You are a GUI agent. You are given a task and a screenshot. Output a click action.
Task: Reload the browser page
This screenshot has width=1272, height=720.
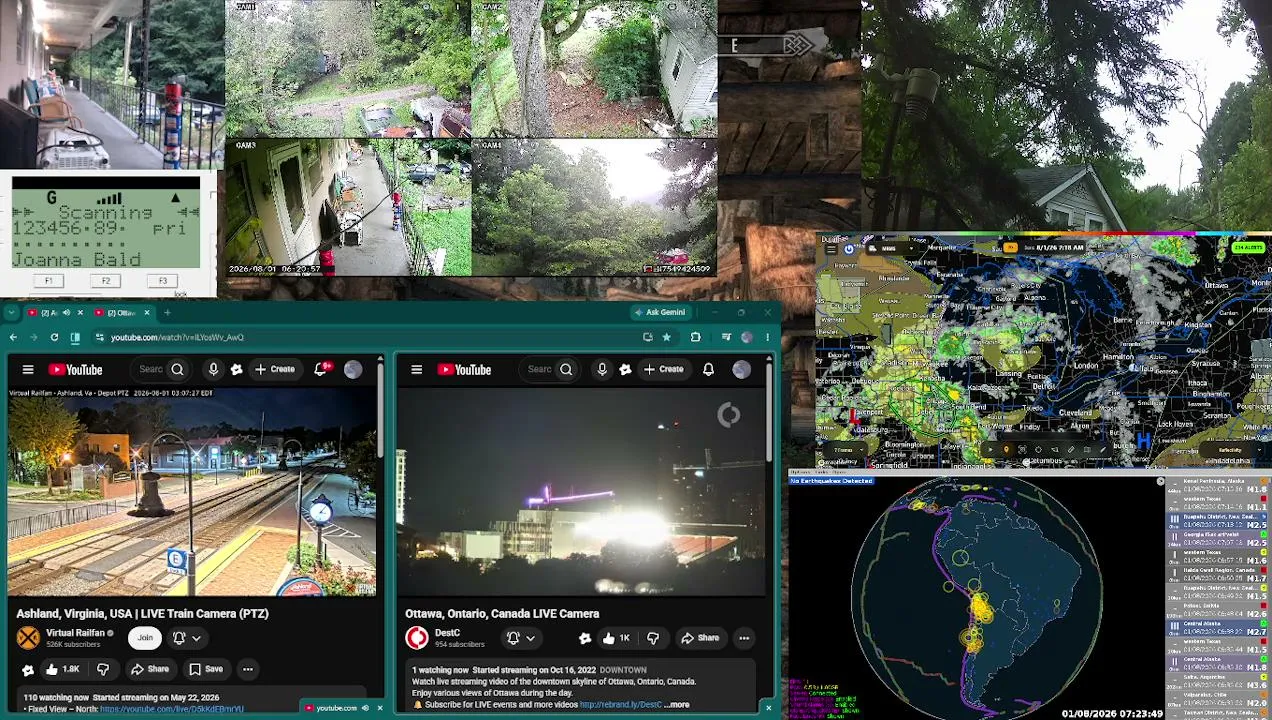tap(54, 338)
